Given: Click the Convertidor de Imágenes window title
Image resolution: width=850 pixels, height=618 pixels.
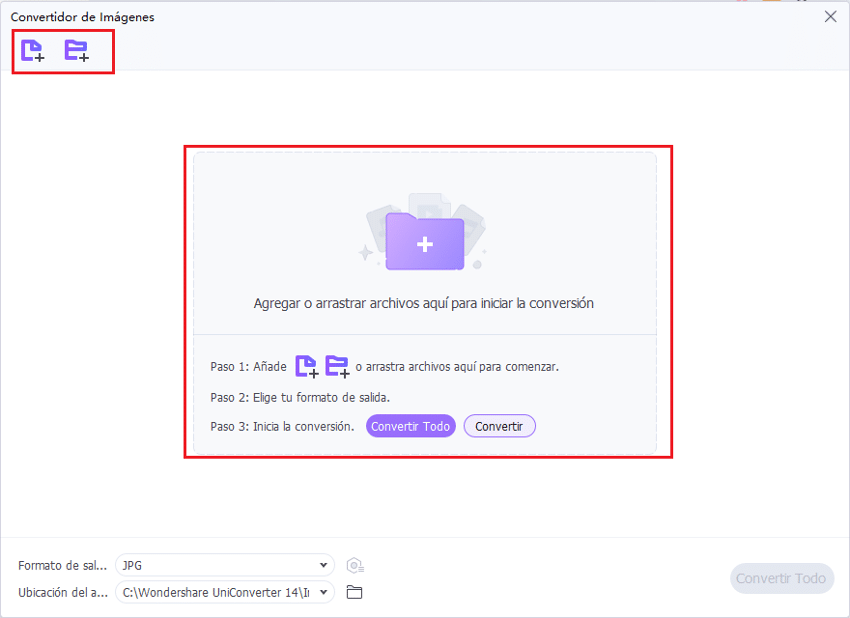Looking at the screenshot, I should coord(82,17).
